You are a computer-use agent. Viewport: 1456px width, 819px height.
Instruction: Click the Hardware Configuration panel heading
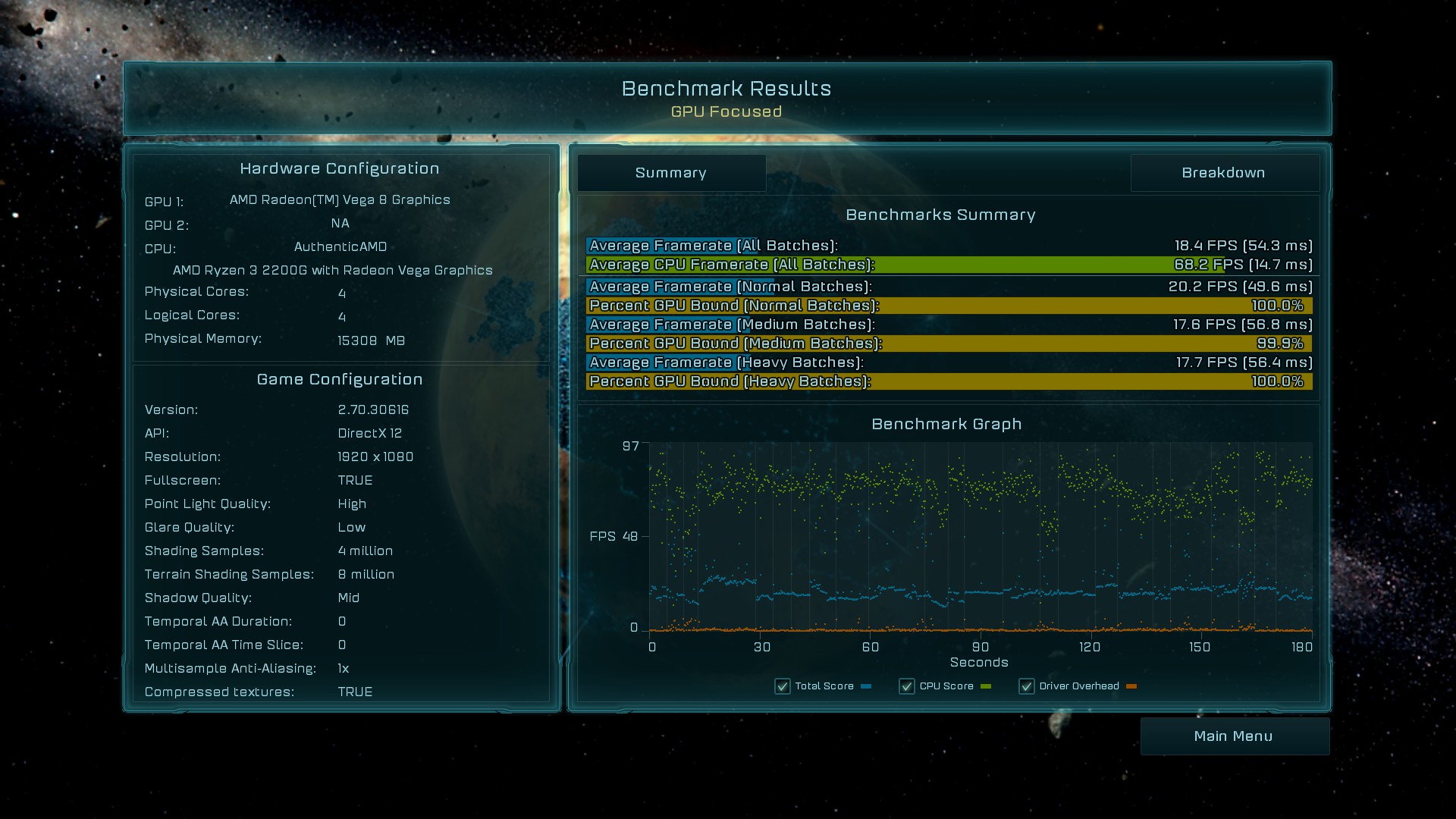pos(340,168)
